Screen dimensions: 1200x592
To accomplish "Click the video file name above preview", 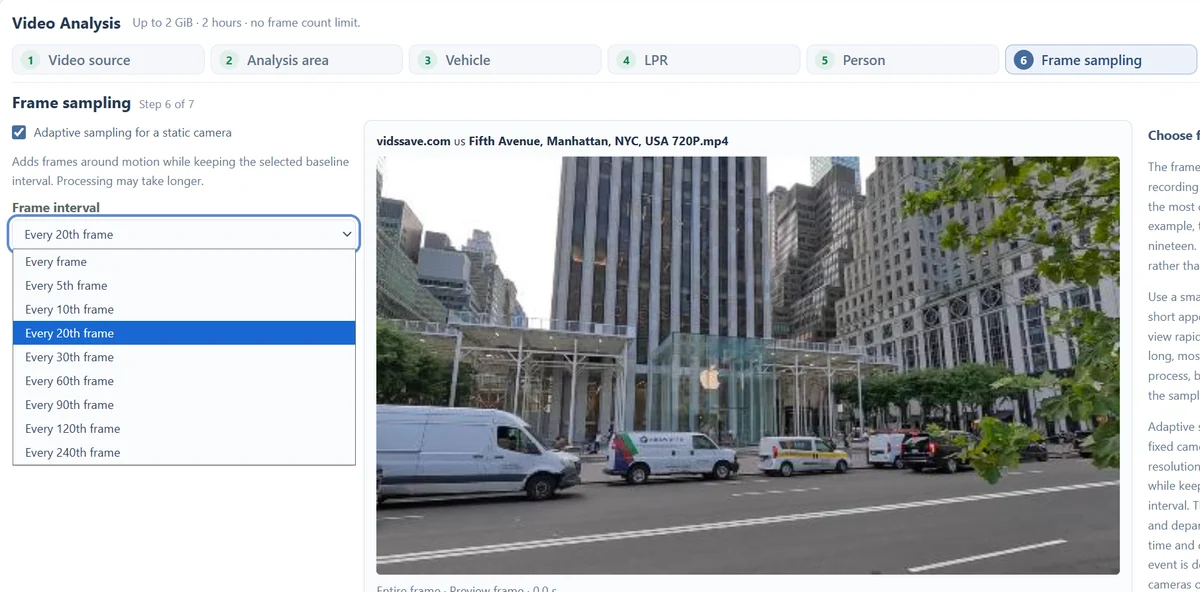I will 552,141.
